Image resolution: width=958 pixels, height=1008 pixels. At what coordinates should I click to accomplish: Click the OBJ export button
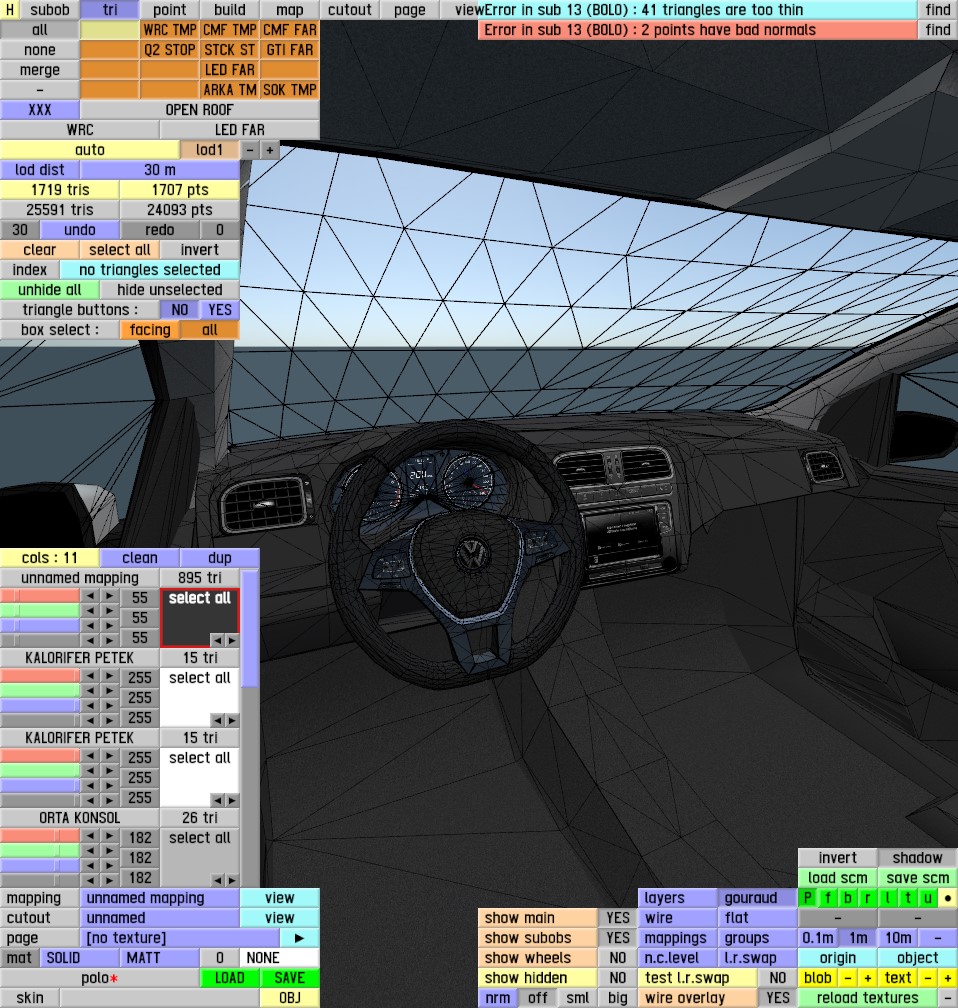coord(289,998)
